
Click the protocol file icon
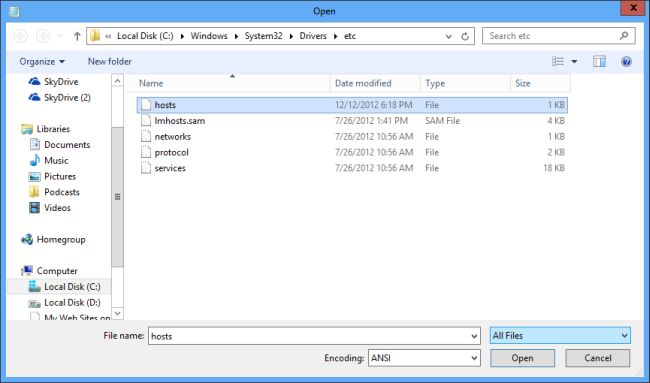(x=146, y=152)
